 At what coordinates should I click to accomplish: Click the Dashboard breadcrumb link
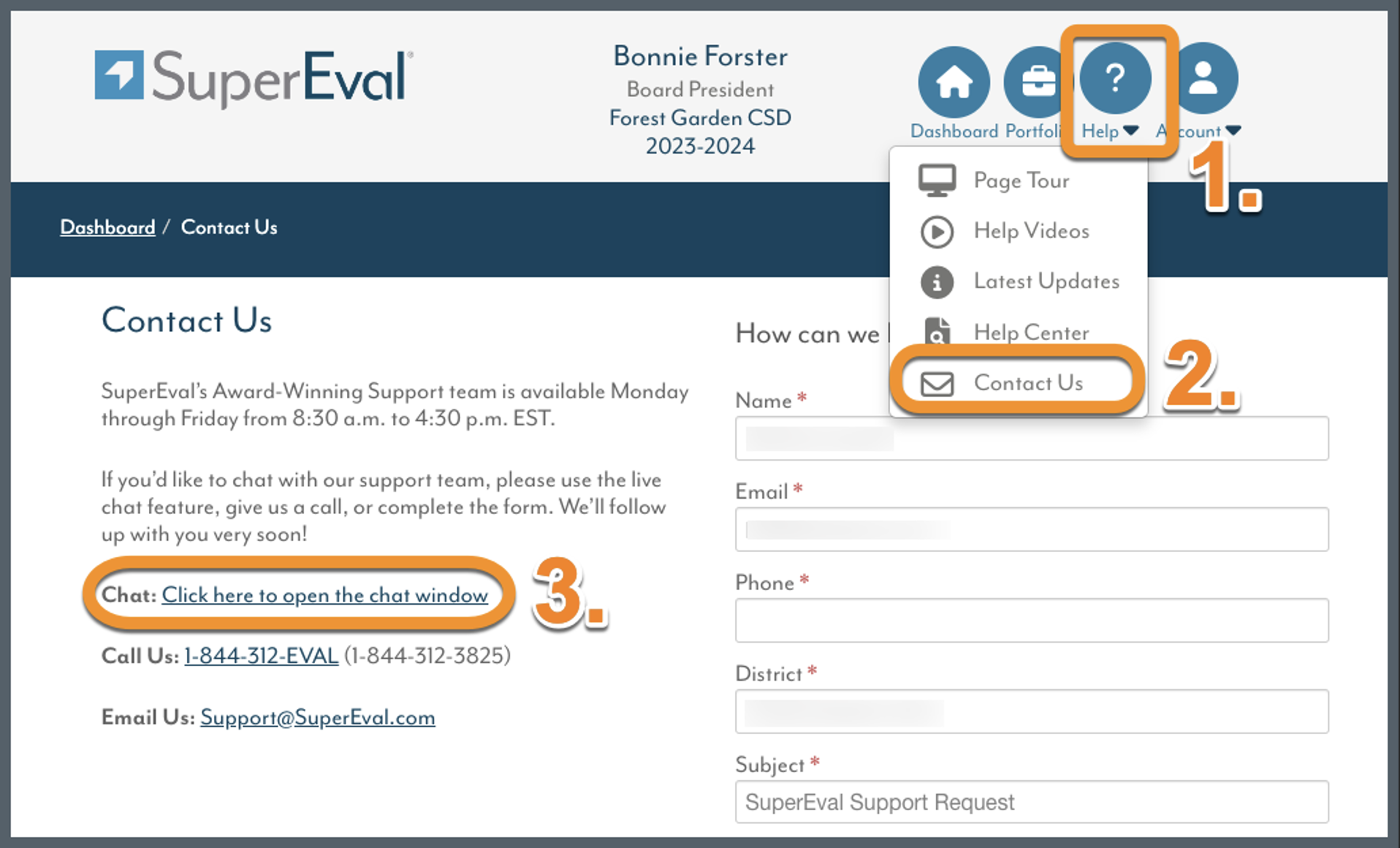[107, 227]
